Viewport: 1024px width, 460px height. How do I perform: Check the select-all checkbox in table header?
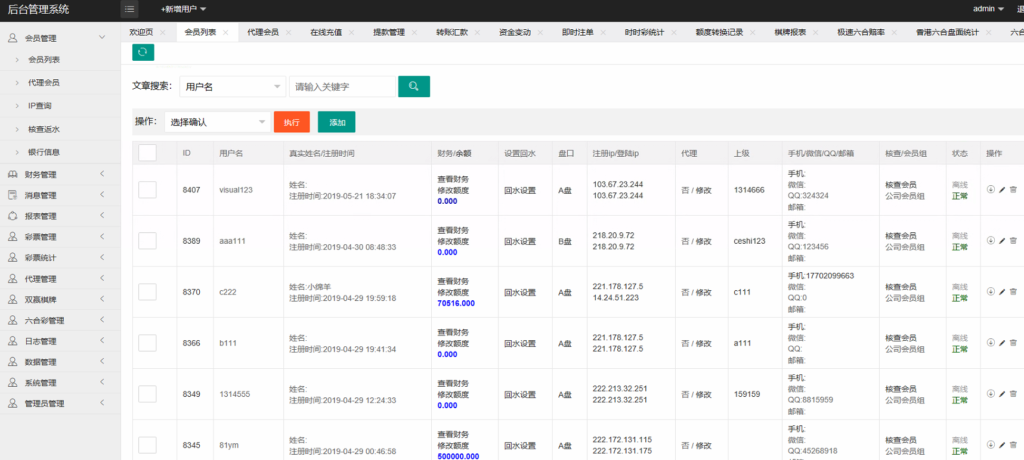coord(147,153)
